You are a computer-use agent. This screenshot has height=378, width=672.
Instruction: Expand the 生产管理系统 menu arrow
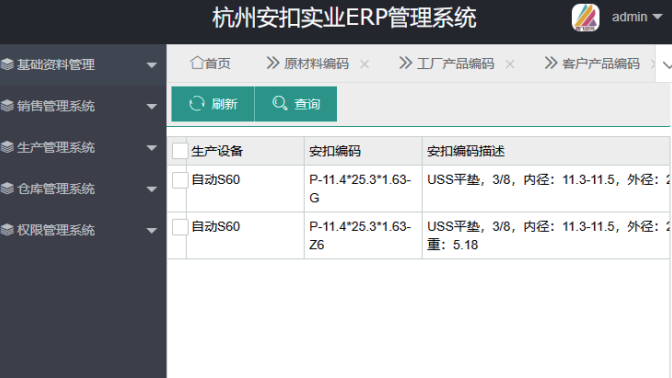tap(151, 148)
